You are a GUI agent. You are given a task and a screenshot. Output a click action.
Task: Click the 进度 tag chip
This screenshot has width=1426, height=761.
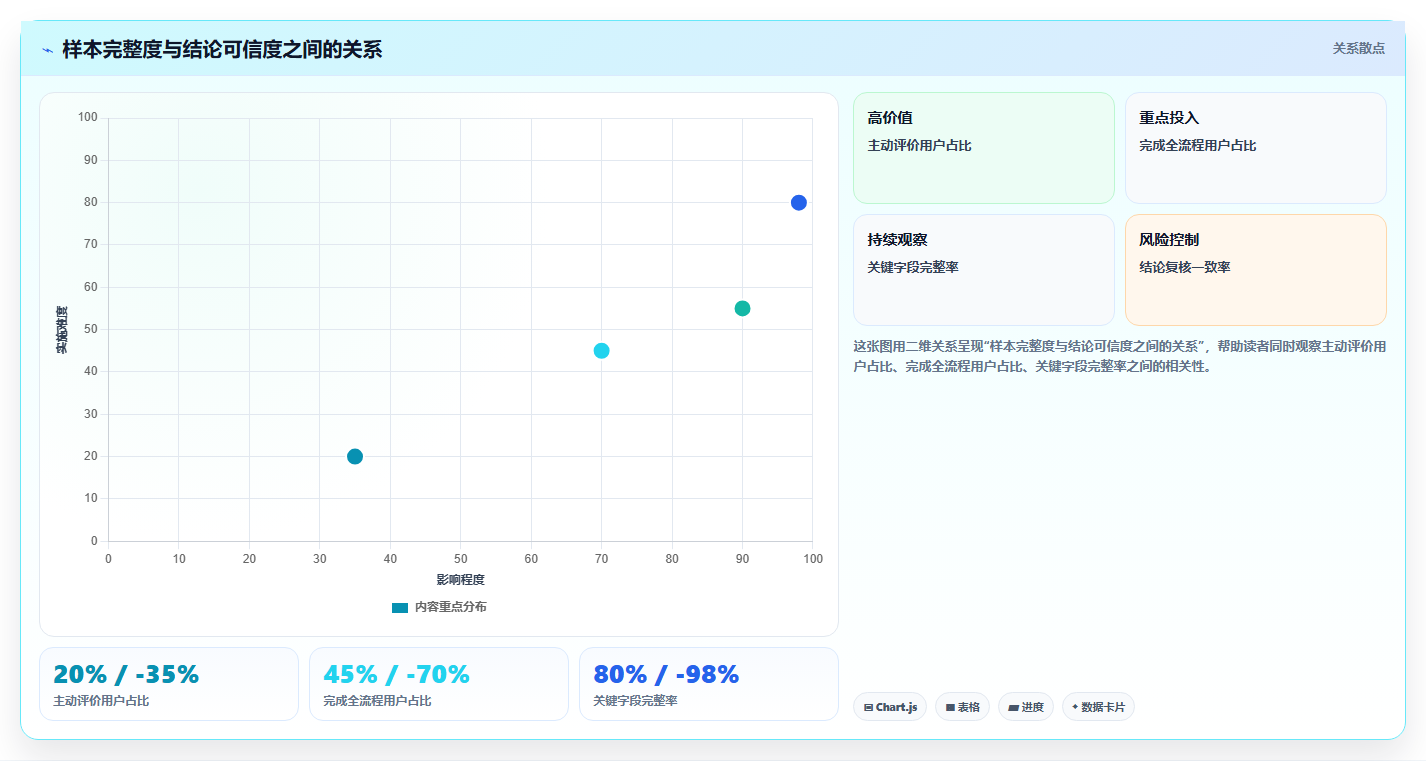click(1026, 707)
